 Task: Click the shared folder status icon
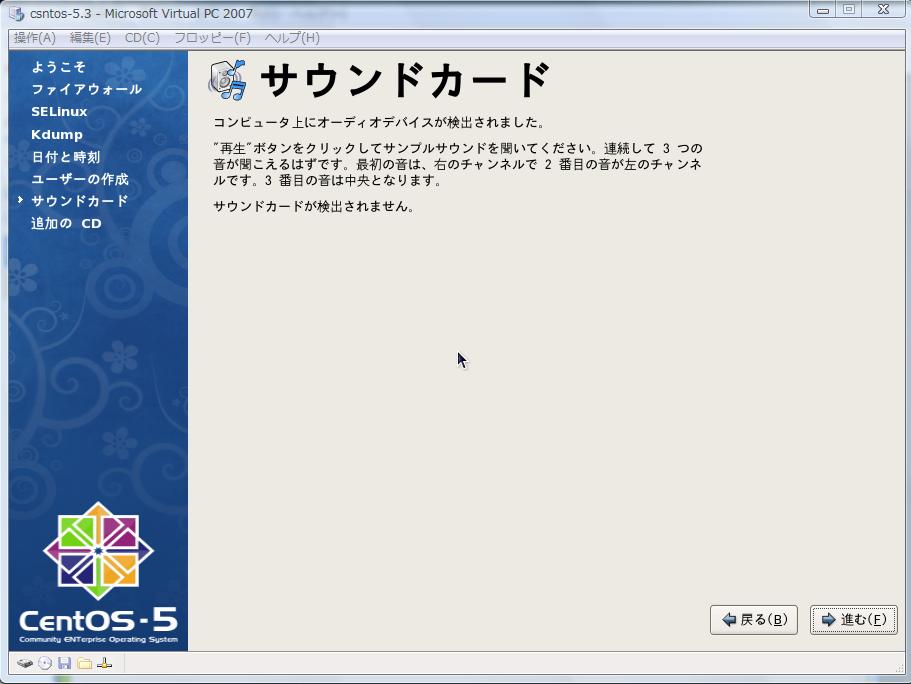click(x=85, y=663)
